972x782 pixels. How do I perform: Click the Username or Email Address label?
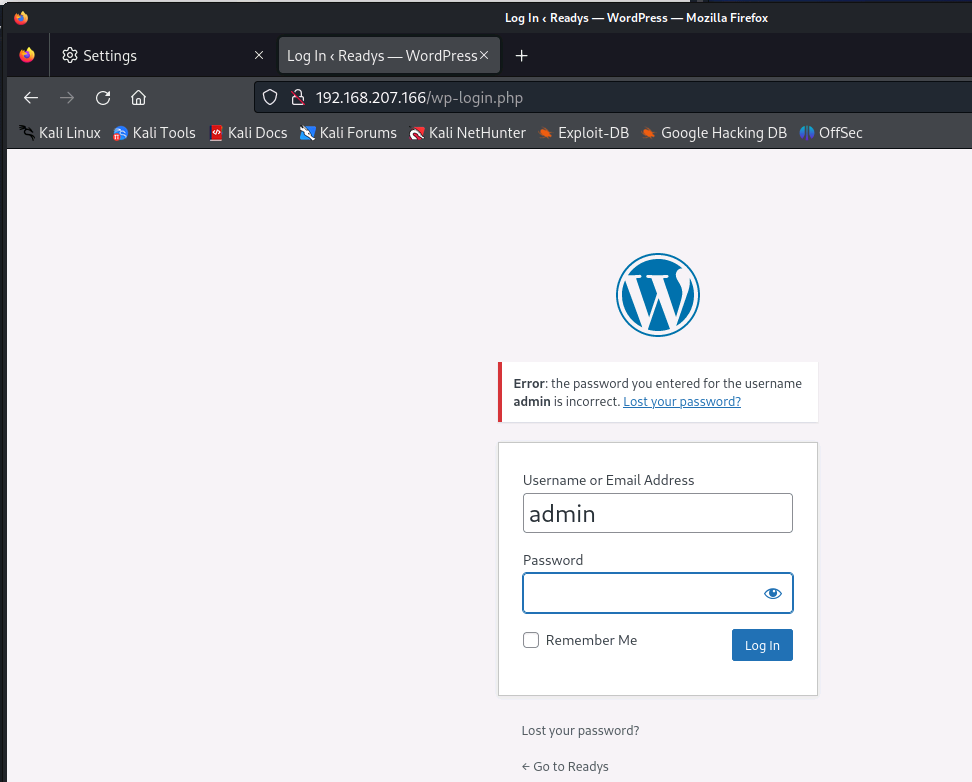pyautogui.click(x=608, y=480)
